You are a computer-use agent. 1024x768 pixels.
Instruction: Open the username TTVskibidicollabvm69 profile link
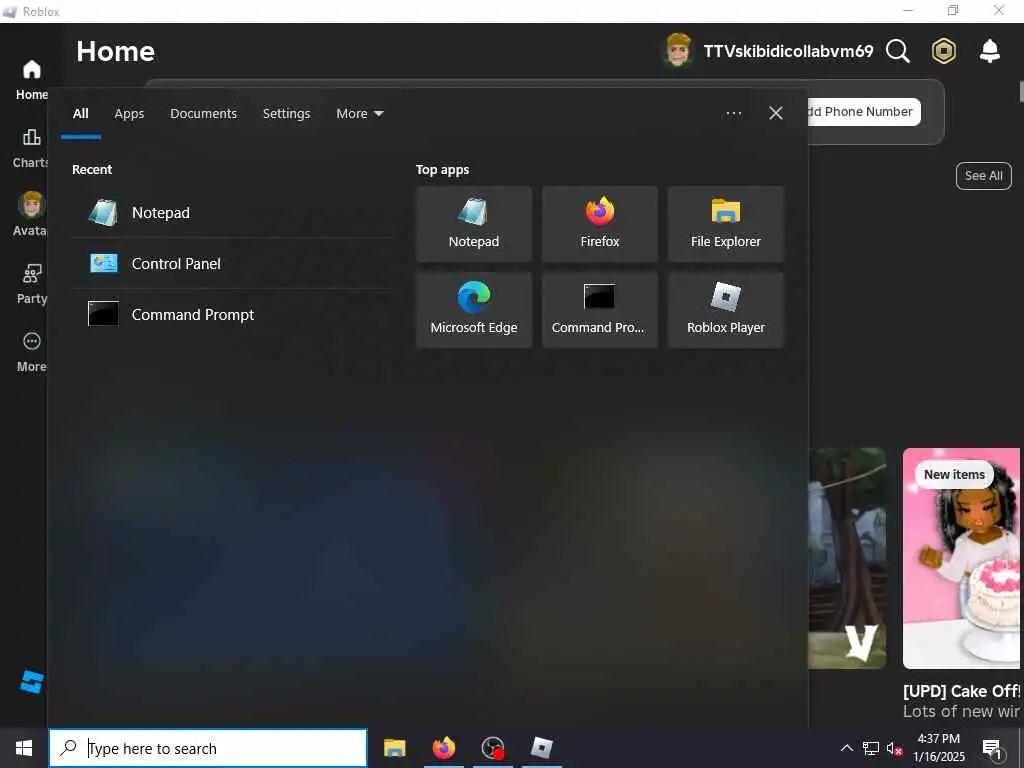[x=788, y=51]
